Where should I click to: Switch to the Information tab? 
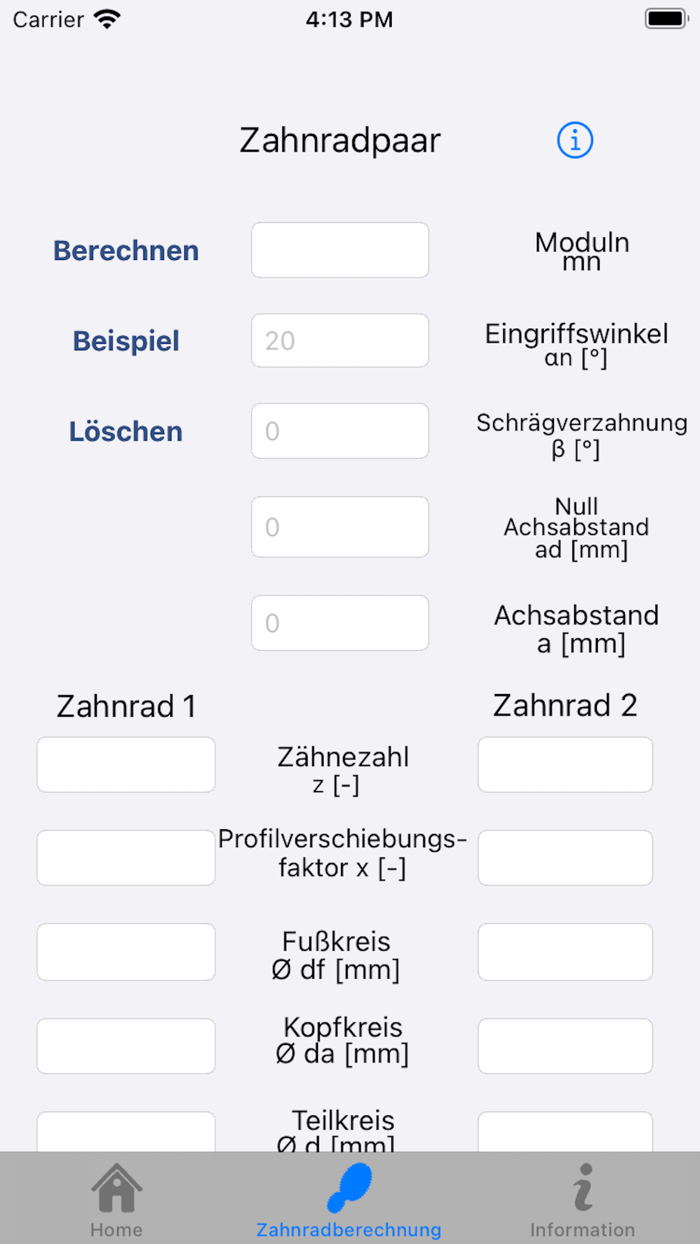(583, 1198)
